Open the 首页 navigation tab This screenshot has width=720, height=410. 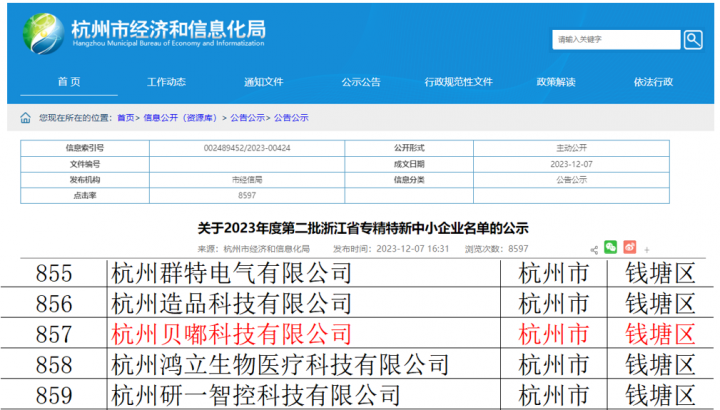pos(69,82)
